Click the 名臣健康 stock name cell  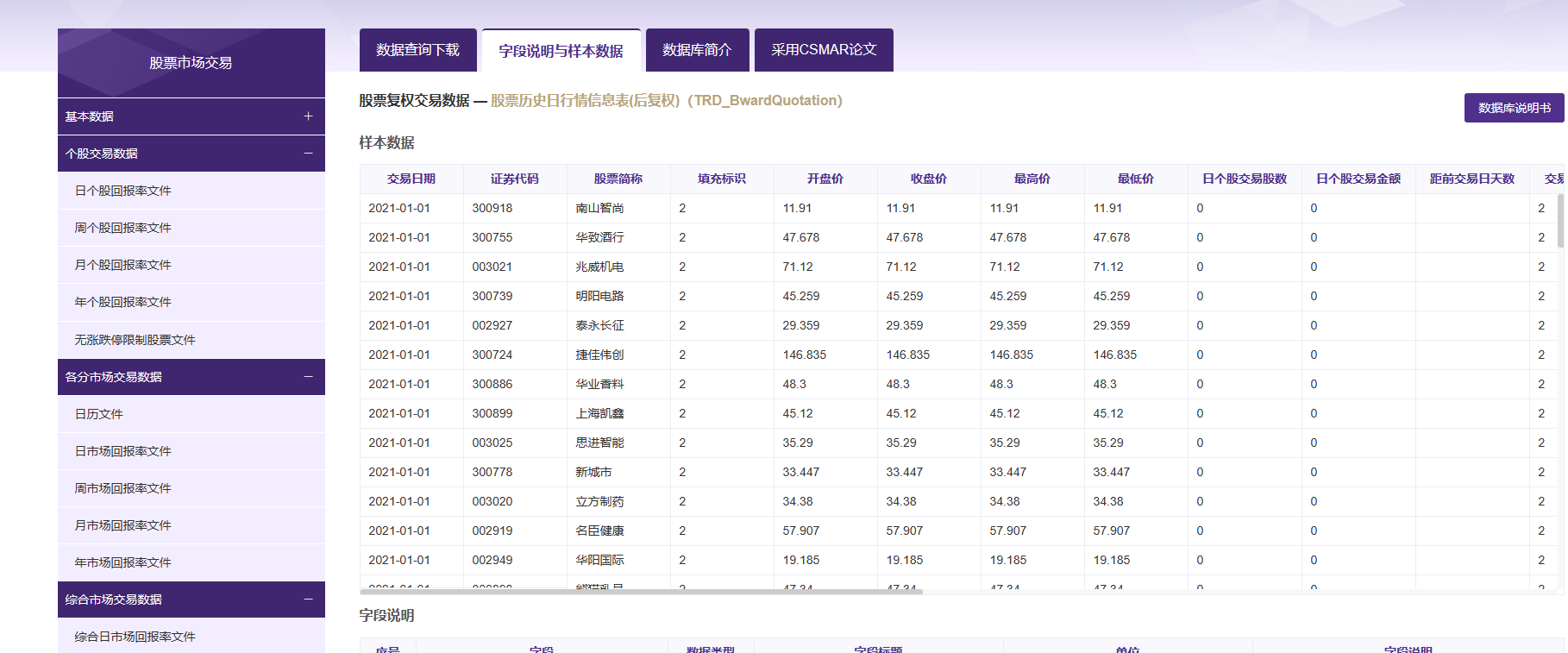click(x=618, y=531)
